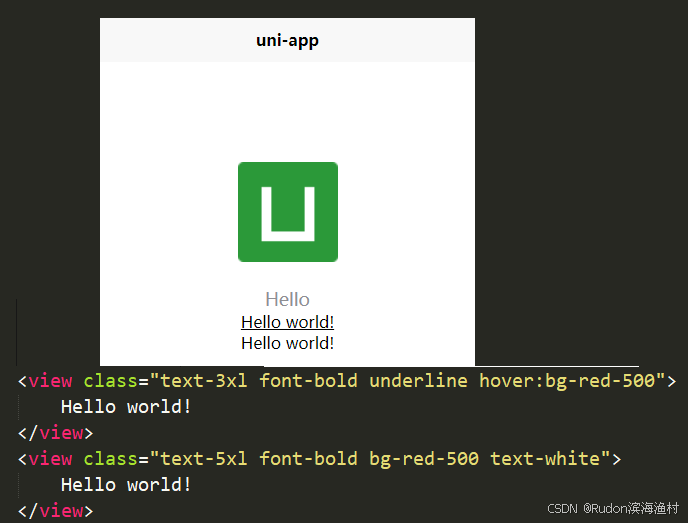Click Hello world! inside the first code view tag
This screenshot has height=523, width=688.
click(126, 407)
